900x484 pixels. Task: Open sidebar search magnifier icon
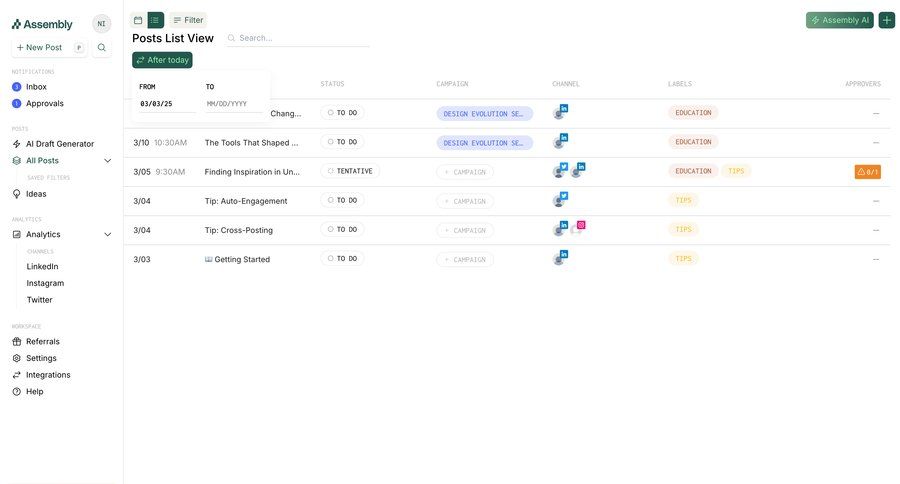point(102,48)
